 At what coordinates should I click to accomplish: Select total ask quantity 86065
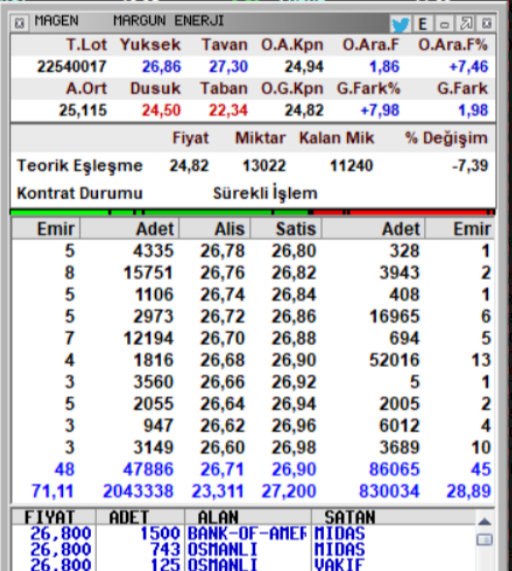pos(395,469)
